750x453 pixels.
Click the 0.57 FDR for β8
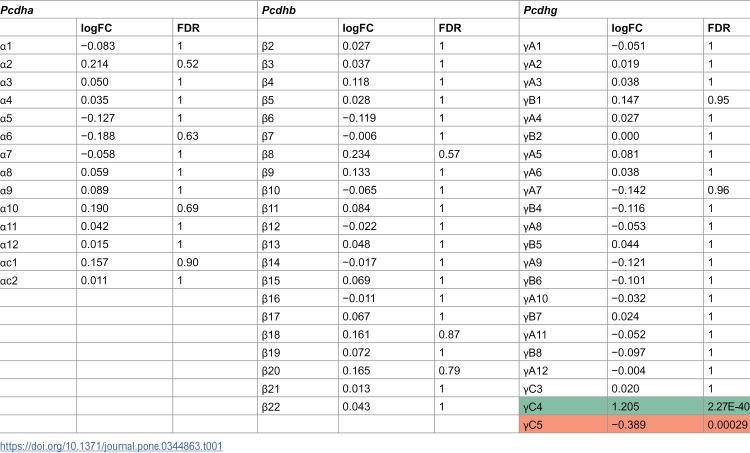pos(449,154)
